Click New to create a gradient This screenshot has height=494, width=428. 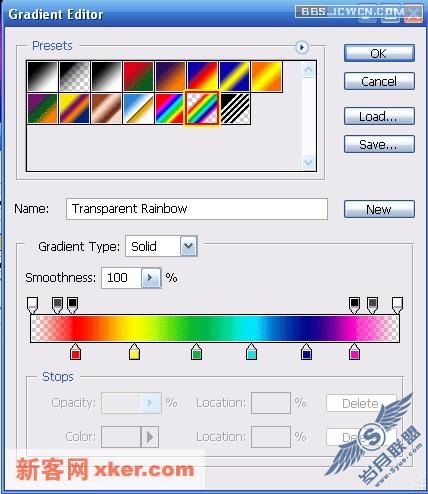(379, 209)
